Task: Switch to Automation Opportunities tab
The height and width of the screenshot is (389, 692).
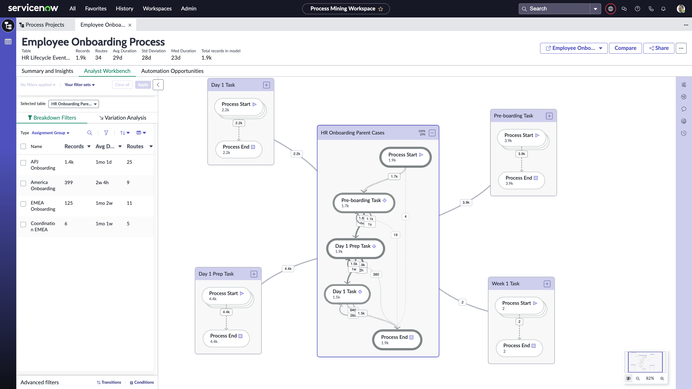Action: coord(172,71)
